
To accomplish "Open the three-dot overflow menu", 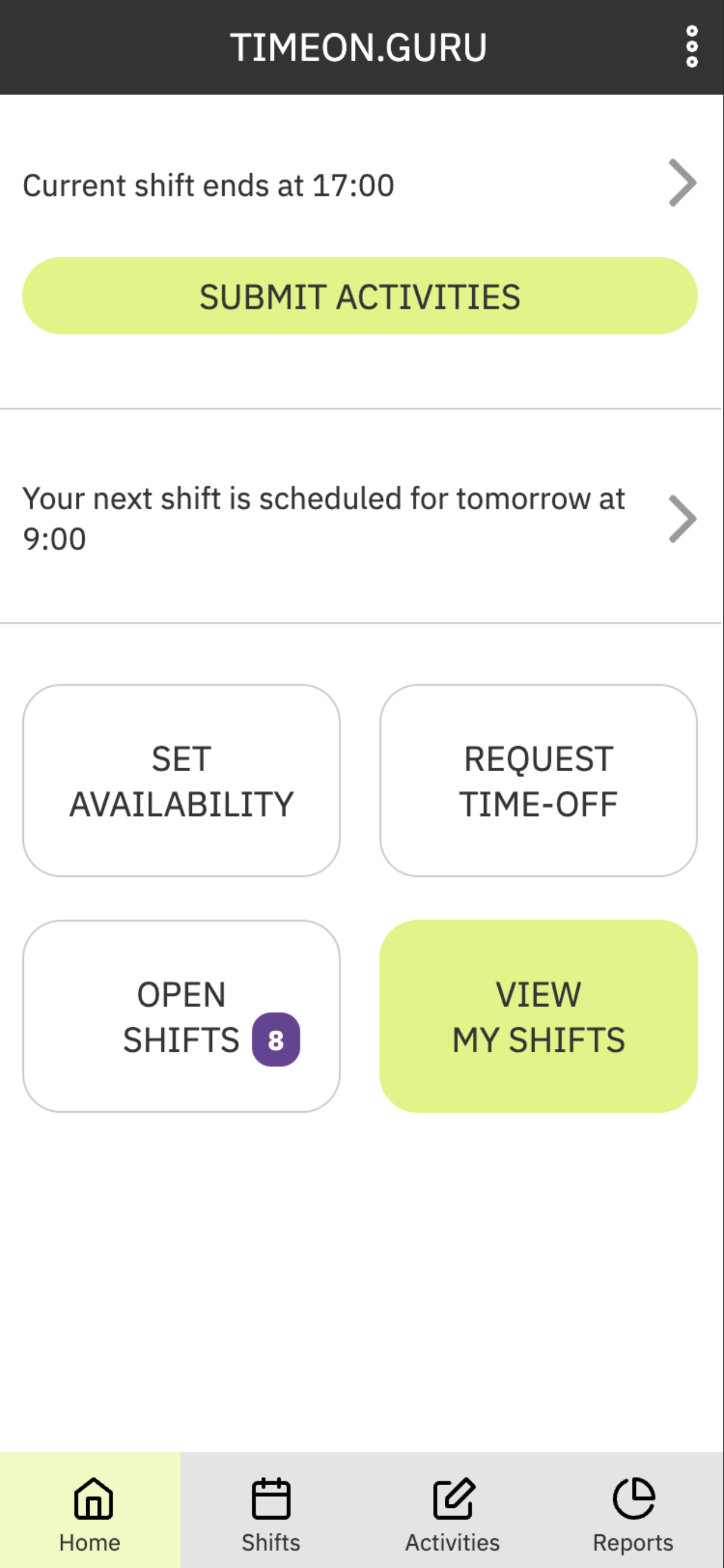I will point(692,47).
